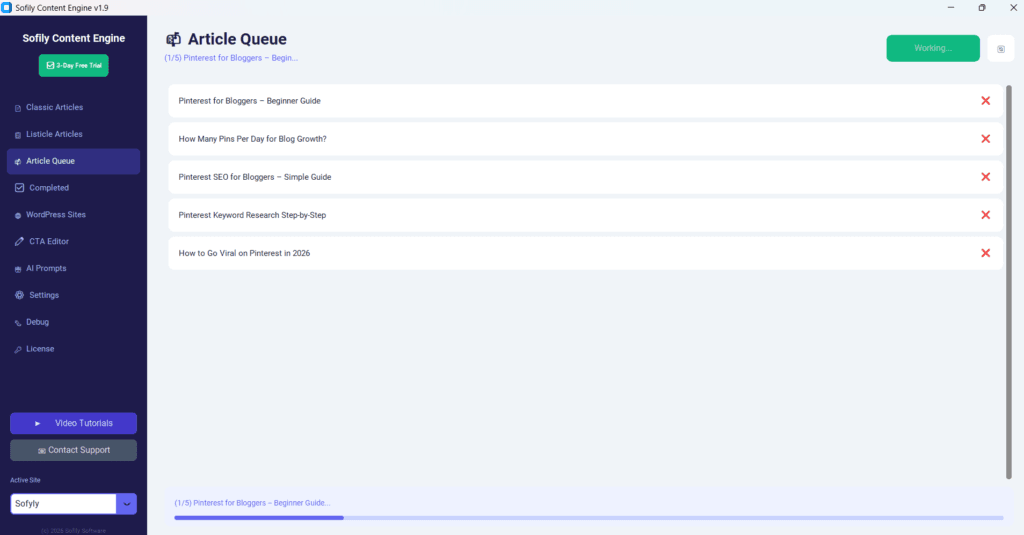Click the Sofyly active site field

click(x=63, y=504)
